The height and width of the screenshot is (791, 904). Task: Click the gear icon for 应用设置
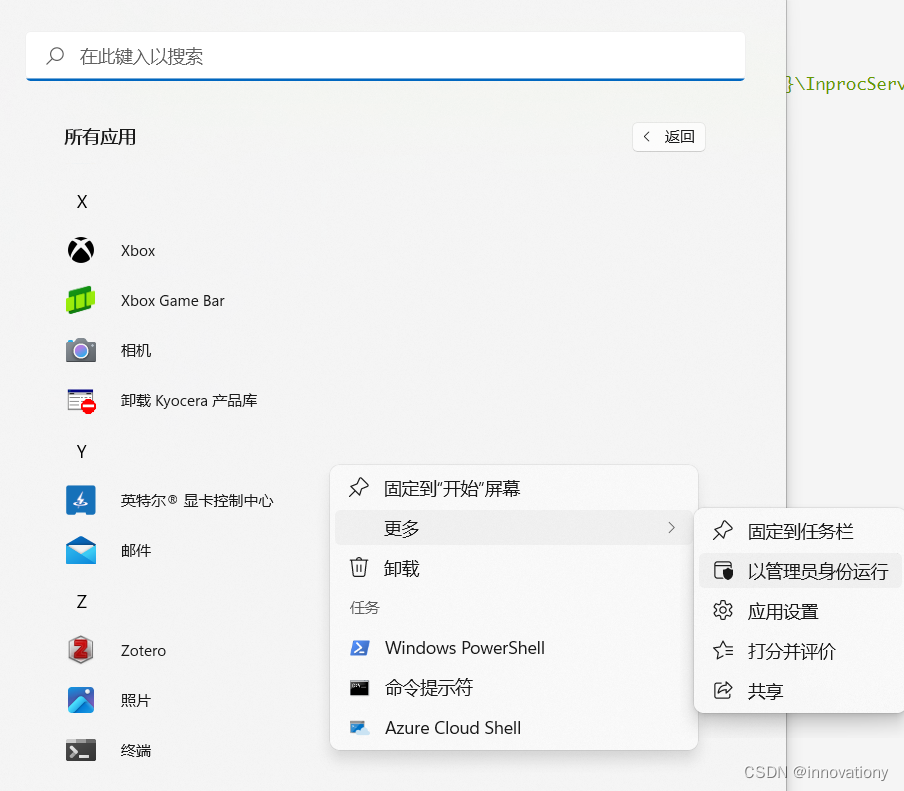(722, 611)
